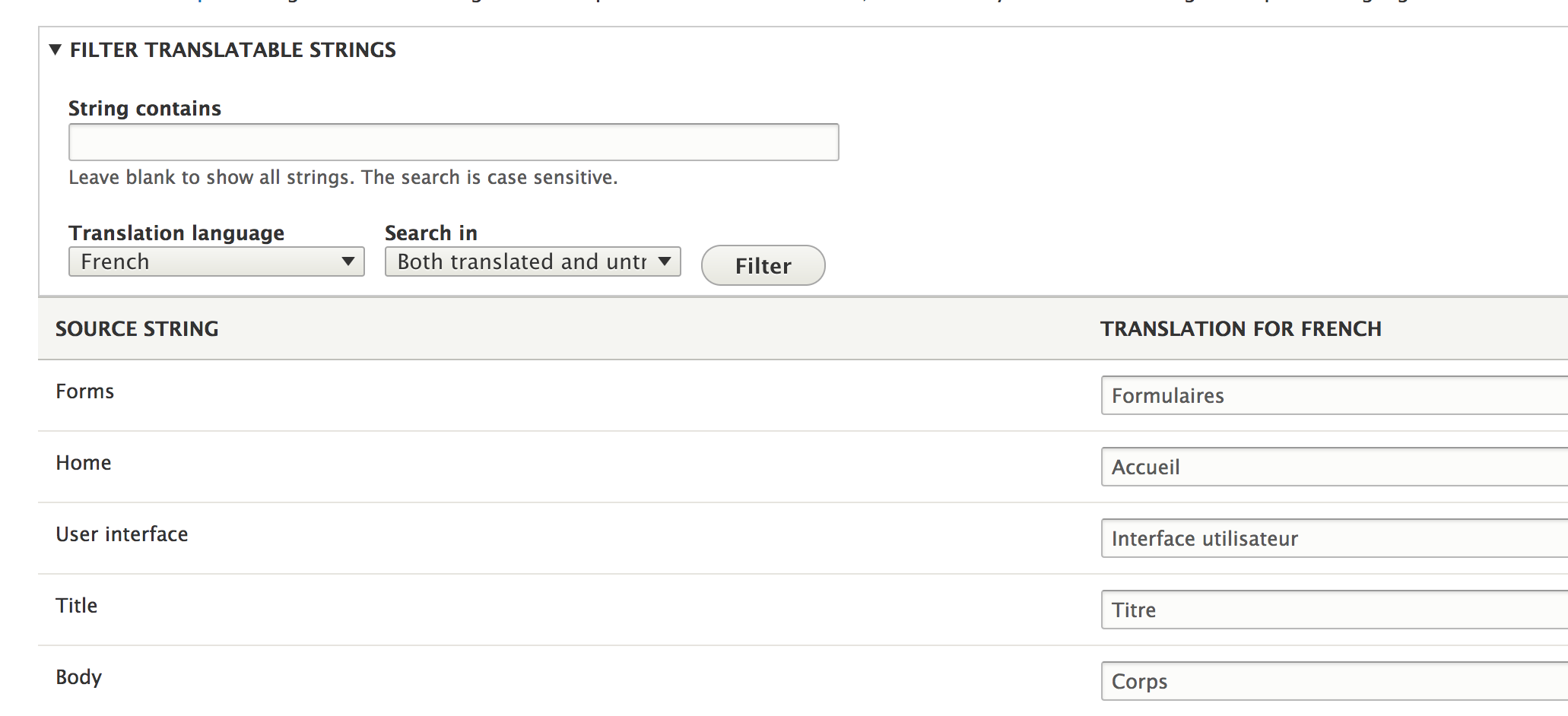Select the Body source string row

pos(79,677)
